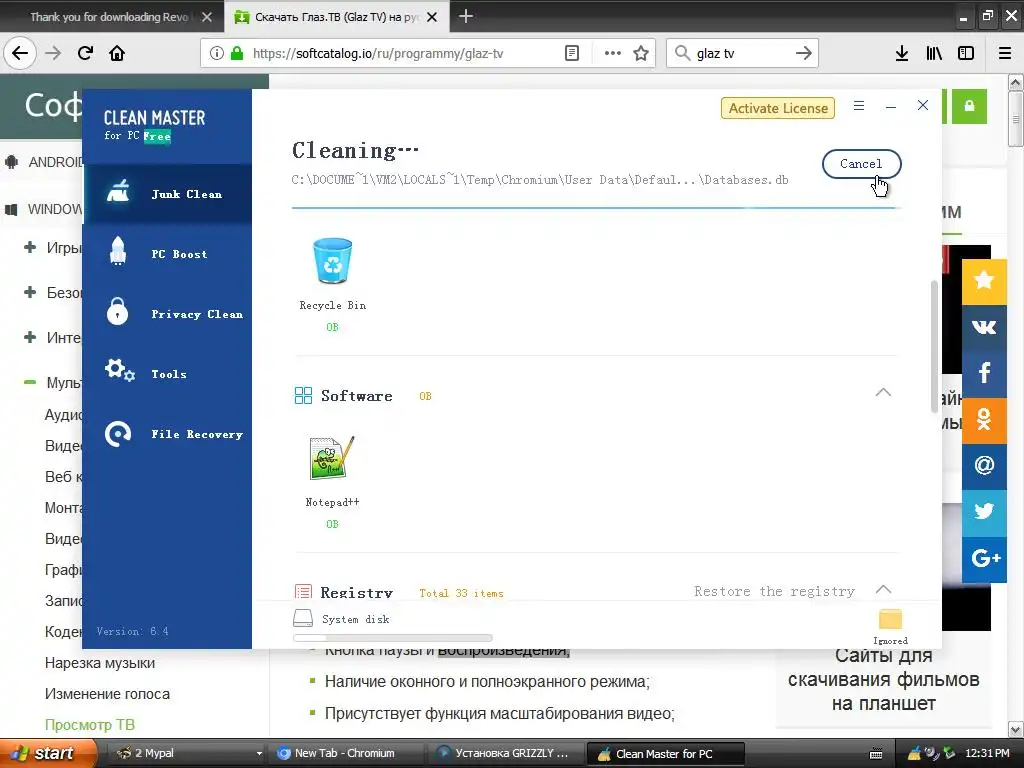Switch to Thank you for downloading Revo tab

109,17
